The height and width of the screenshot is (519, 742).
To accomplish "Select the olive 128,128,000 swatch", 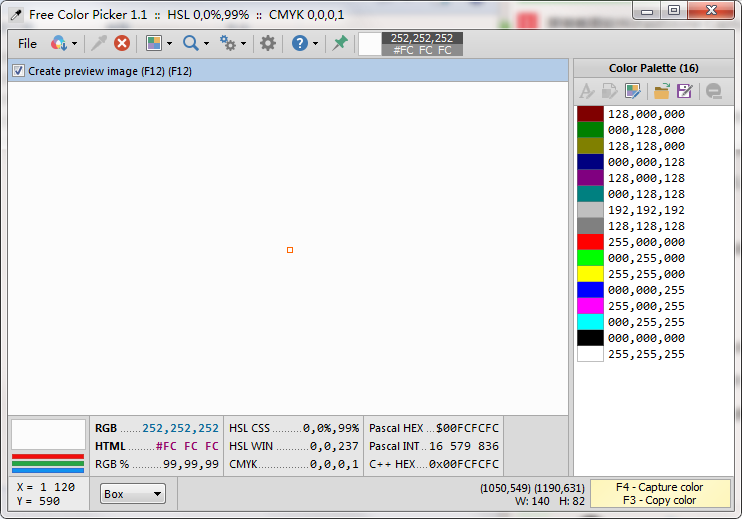I will point(590,146).
